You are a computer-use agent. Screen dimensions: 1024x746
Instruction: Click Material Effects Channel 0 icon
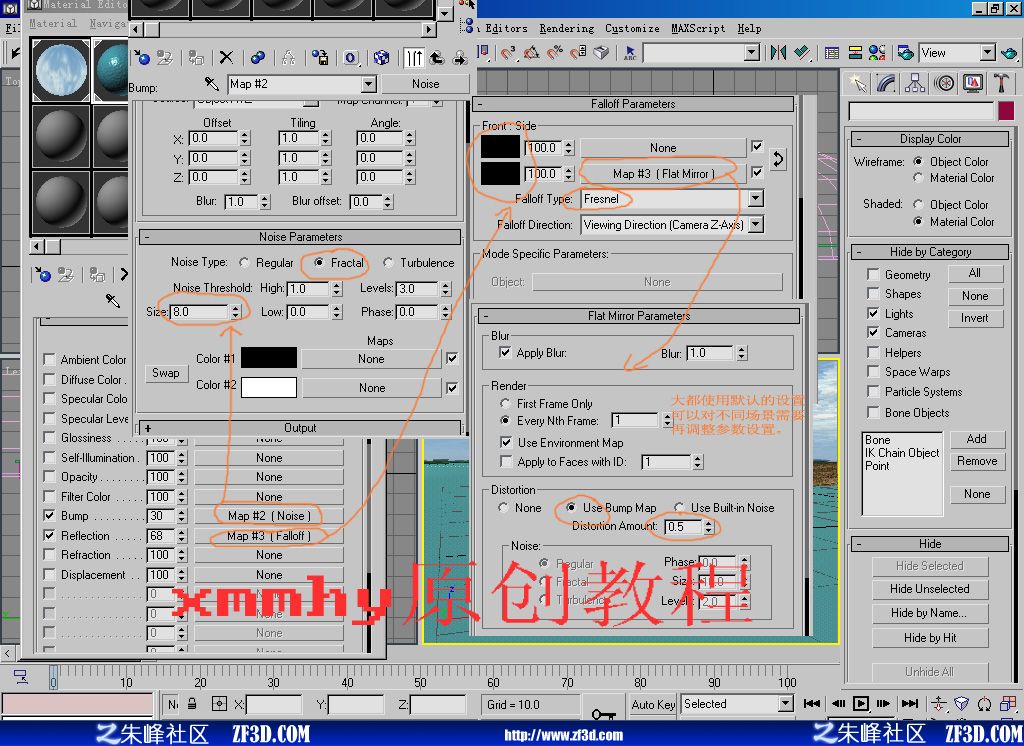pos(351,57)
